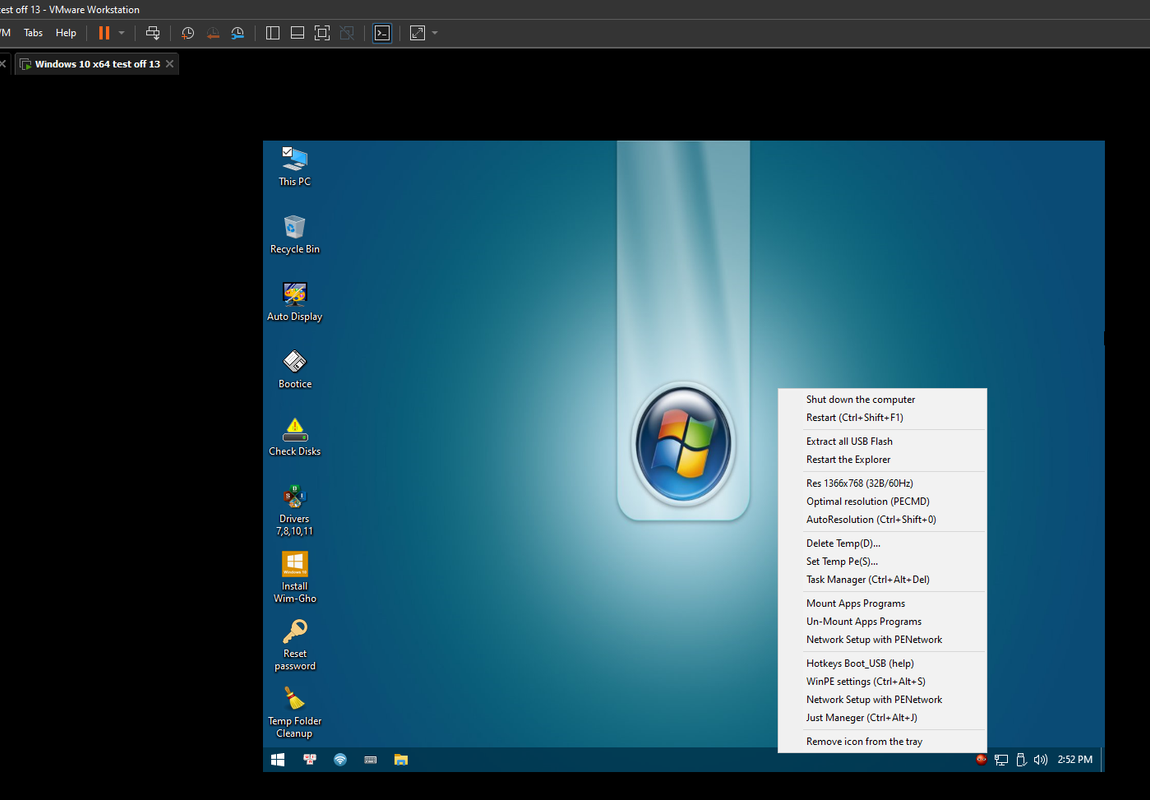This screenshot has height=800, width=1150.
Task: Click the network tray icon
Action: click(x=1001, y=760)
